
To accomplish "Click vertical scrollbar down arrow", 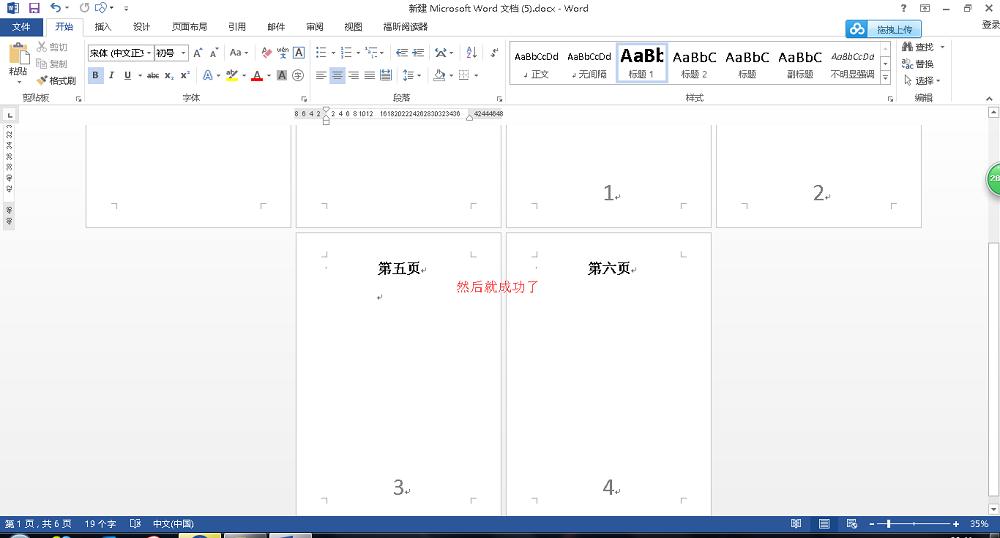I will click(x=993, y=509).
